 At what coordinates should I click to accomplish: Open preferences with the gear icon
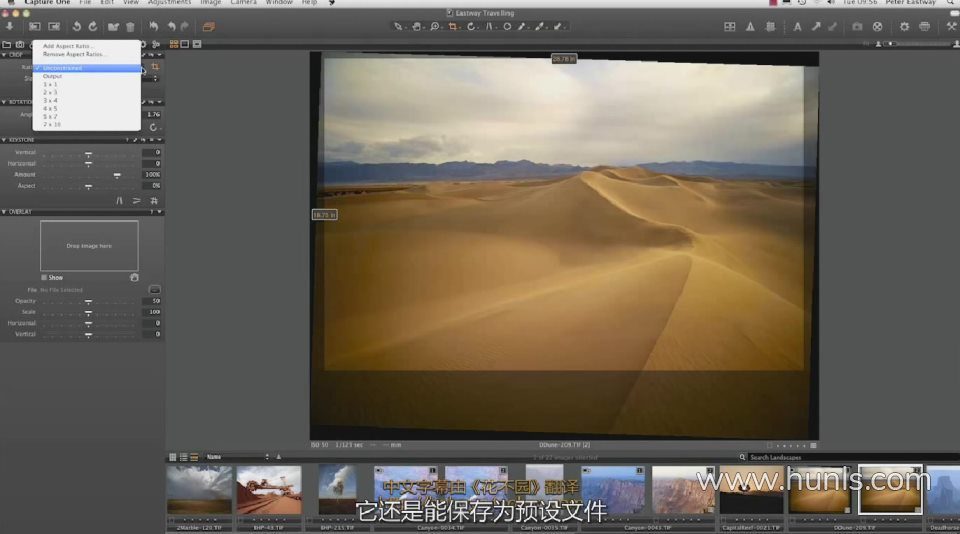point(904,26)
